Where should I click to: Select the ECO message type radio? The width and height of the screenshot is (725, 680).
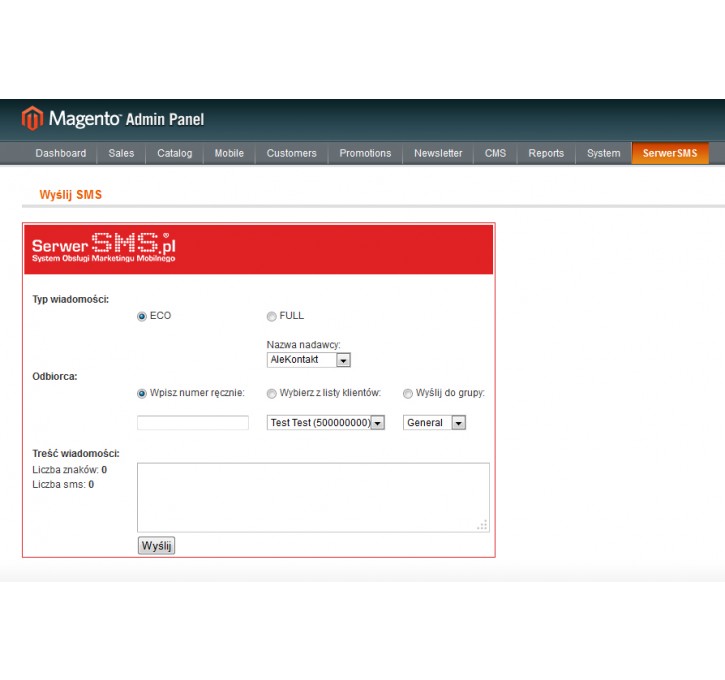pyautogui.click(x=142, y=317)
